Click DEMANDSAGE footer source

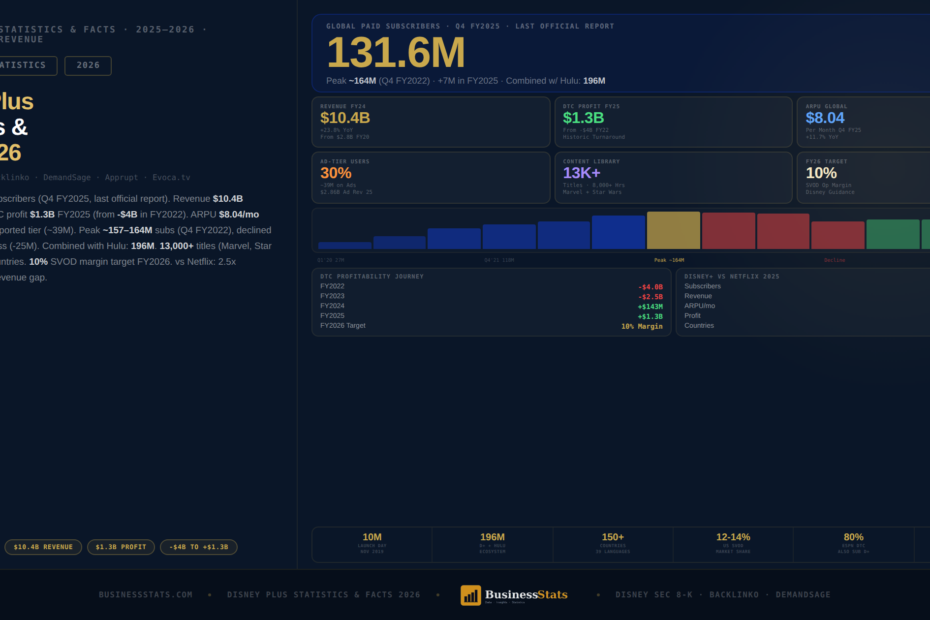[x=803, y=594]
